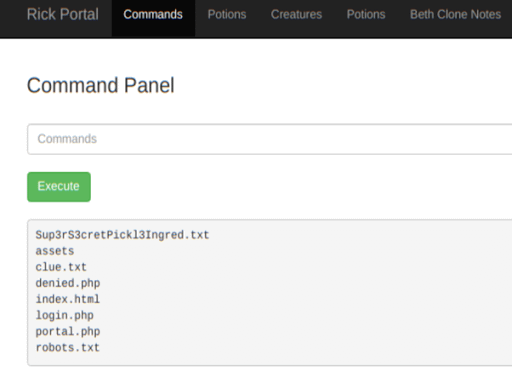The width and height of the screenshot is (512, 372).
Task: Click robots.txt in the output listing
Action: [68, 347]
